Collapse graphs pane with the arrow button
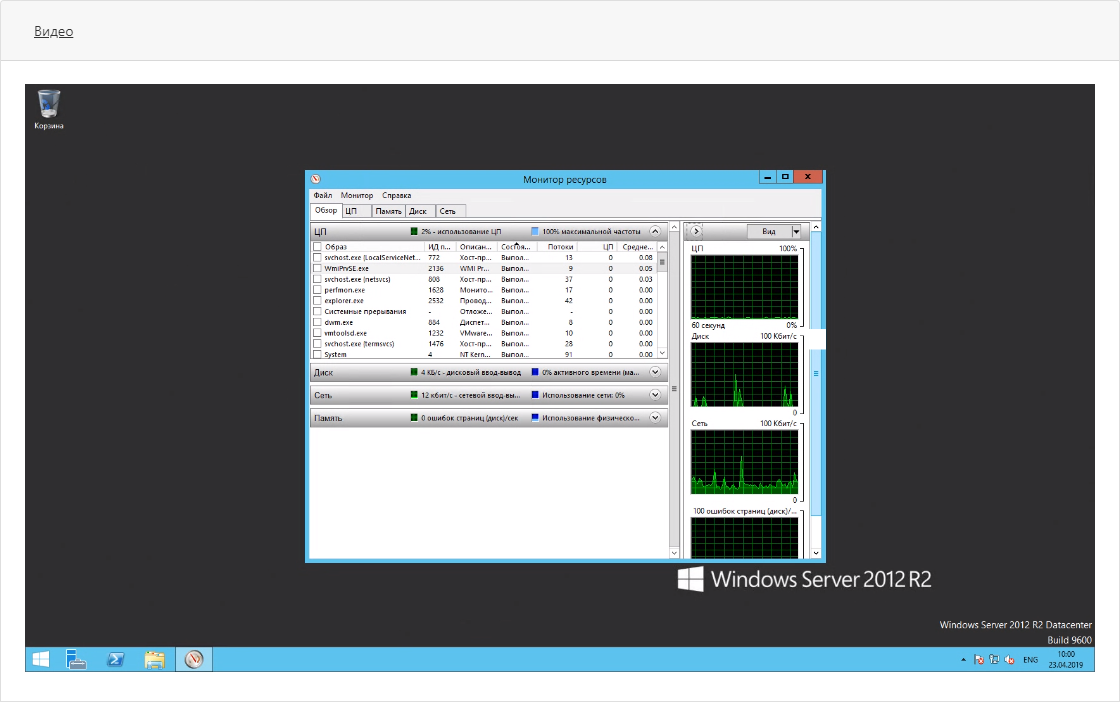The width and height of the screenshot is (1120, 702). [696, 231]
